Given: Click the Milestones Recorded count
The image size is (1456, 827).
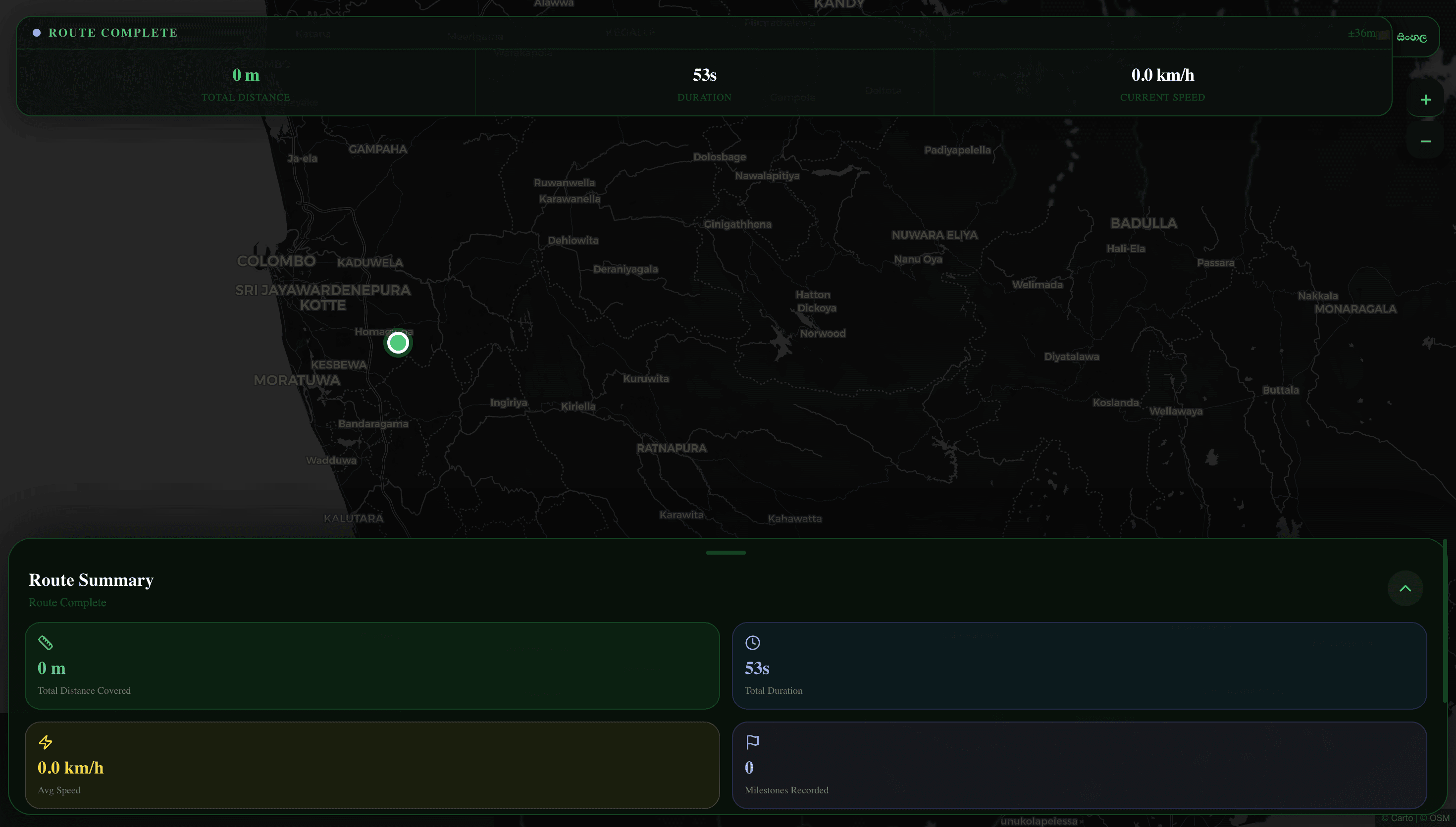Looking at the screenshot, I should coord(749,768).
